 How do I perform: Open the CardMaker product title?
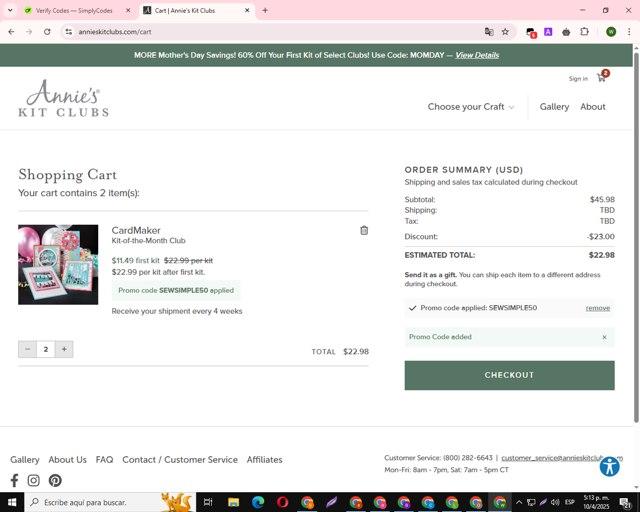136,230
